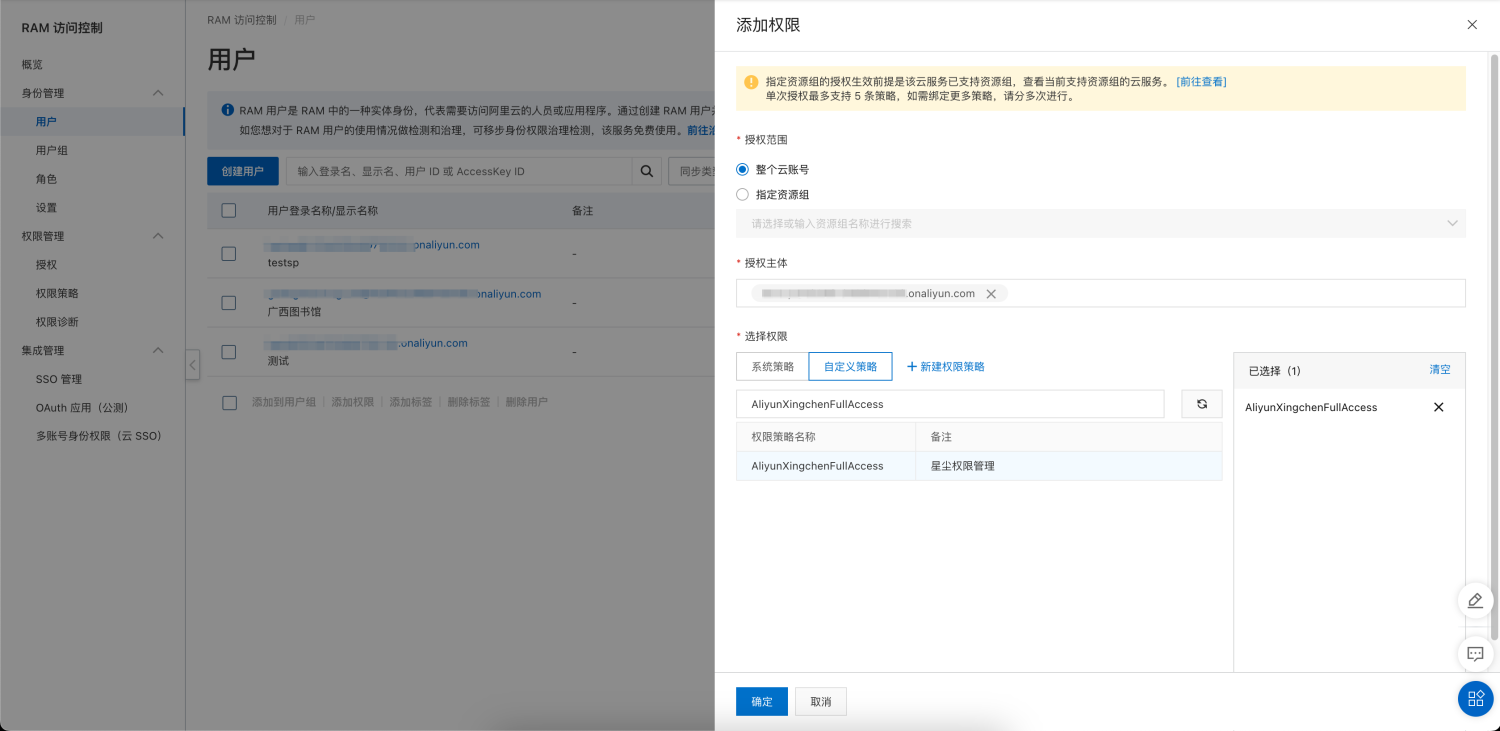Close the 添加权限 panel with X icon
The image size is (1500, 731).
coord(1472,25)
